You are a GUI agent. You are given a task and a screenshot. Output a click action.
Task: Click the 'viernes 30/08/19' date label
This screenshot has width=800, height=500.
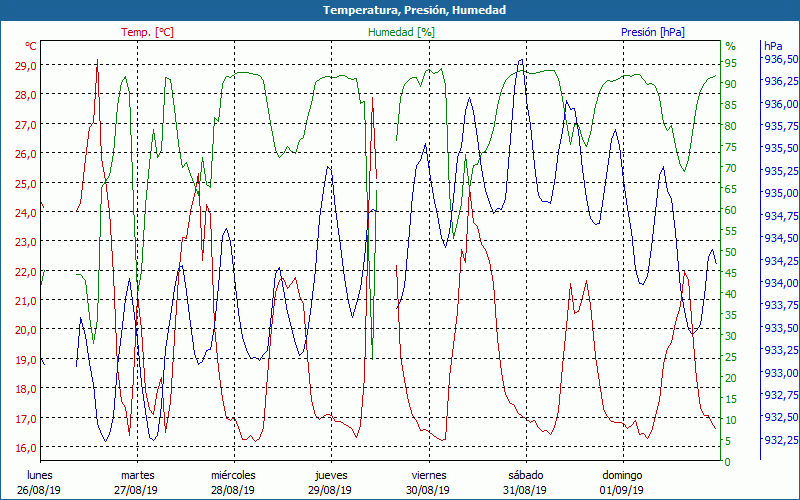pos(428,483)
